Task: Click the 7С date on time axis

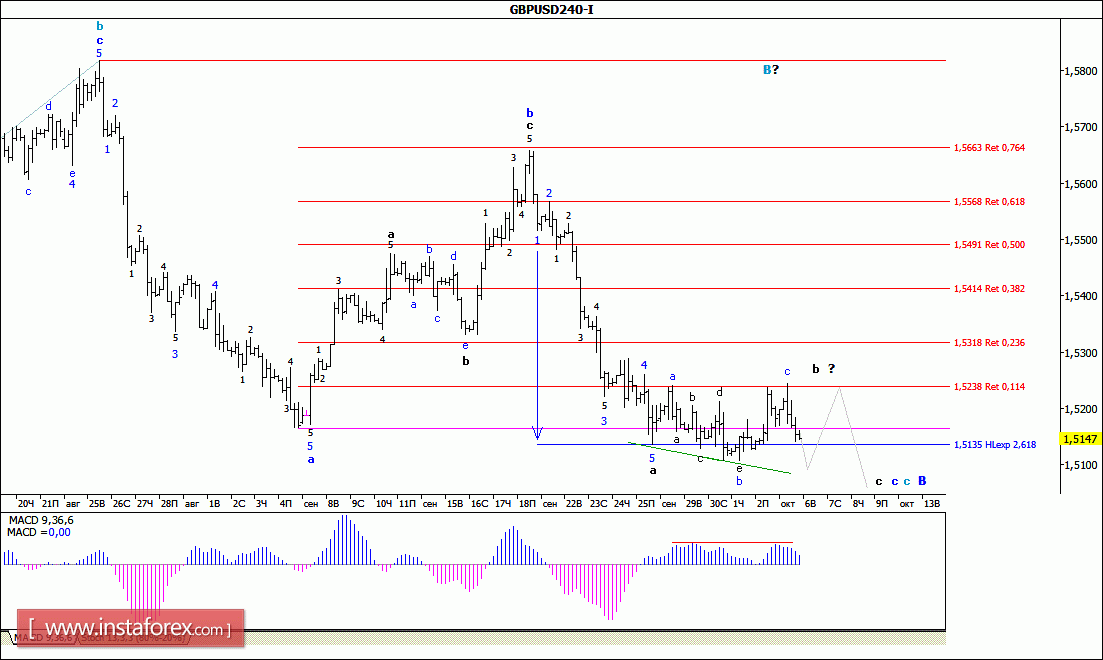Action: coord(835,503)
